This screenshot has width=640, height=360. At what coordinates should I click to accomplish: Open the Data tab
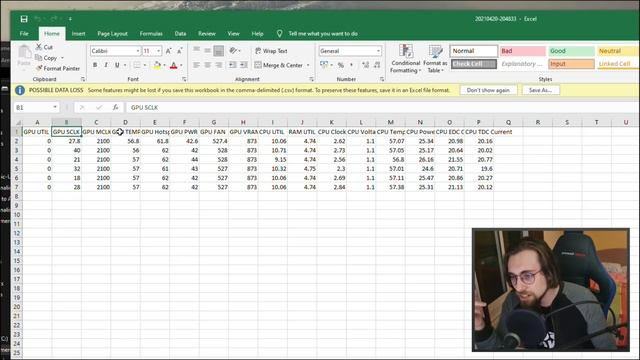coord(180,33)
